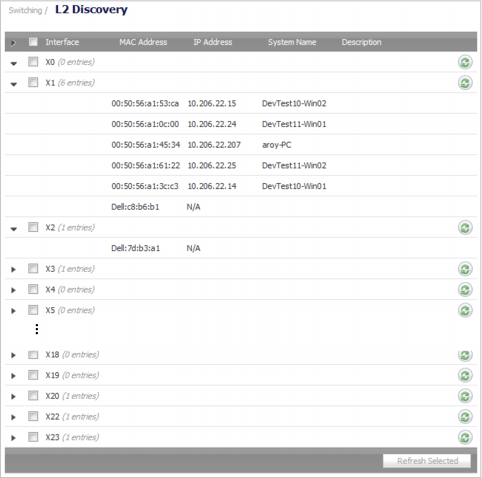482x478 pixels.
Task: Refresh the X18 interface row
Action: click(465, 355)
